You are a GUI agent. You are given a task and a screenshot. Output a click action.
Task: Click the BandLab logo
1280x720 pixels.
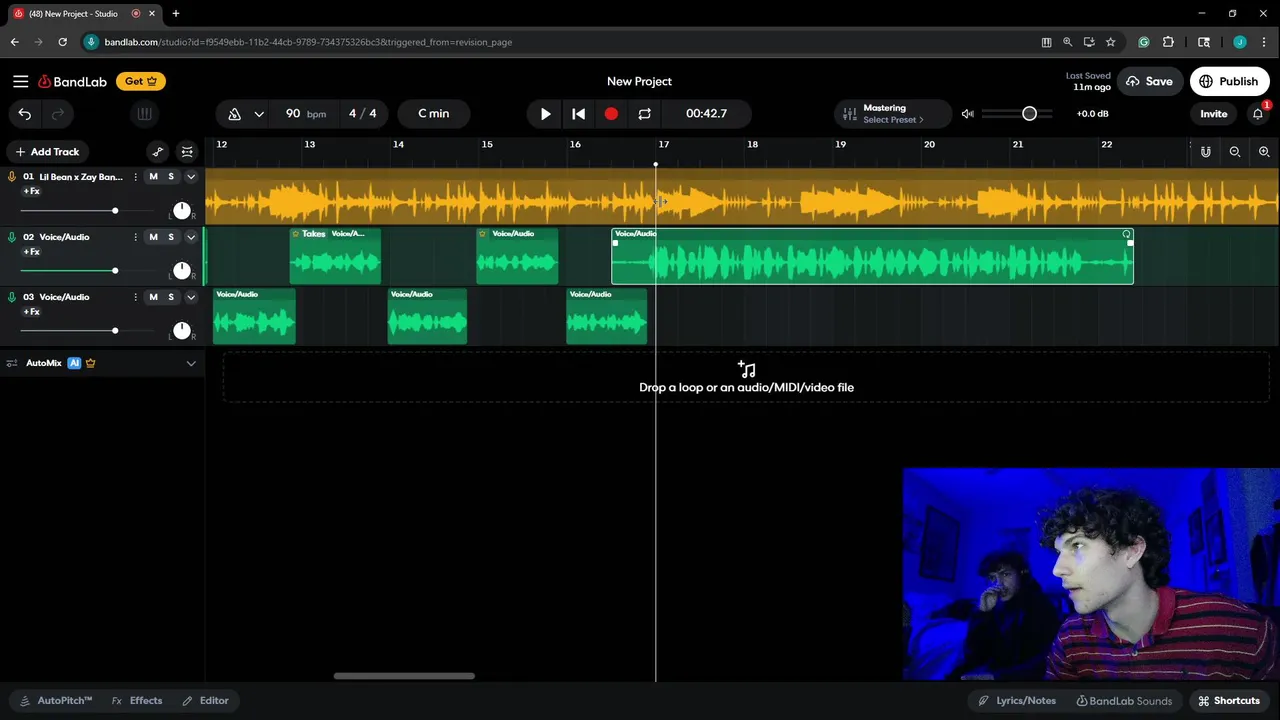72,82
